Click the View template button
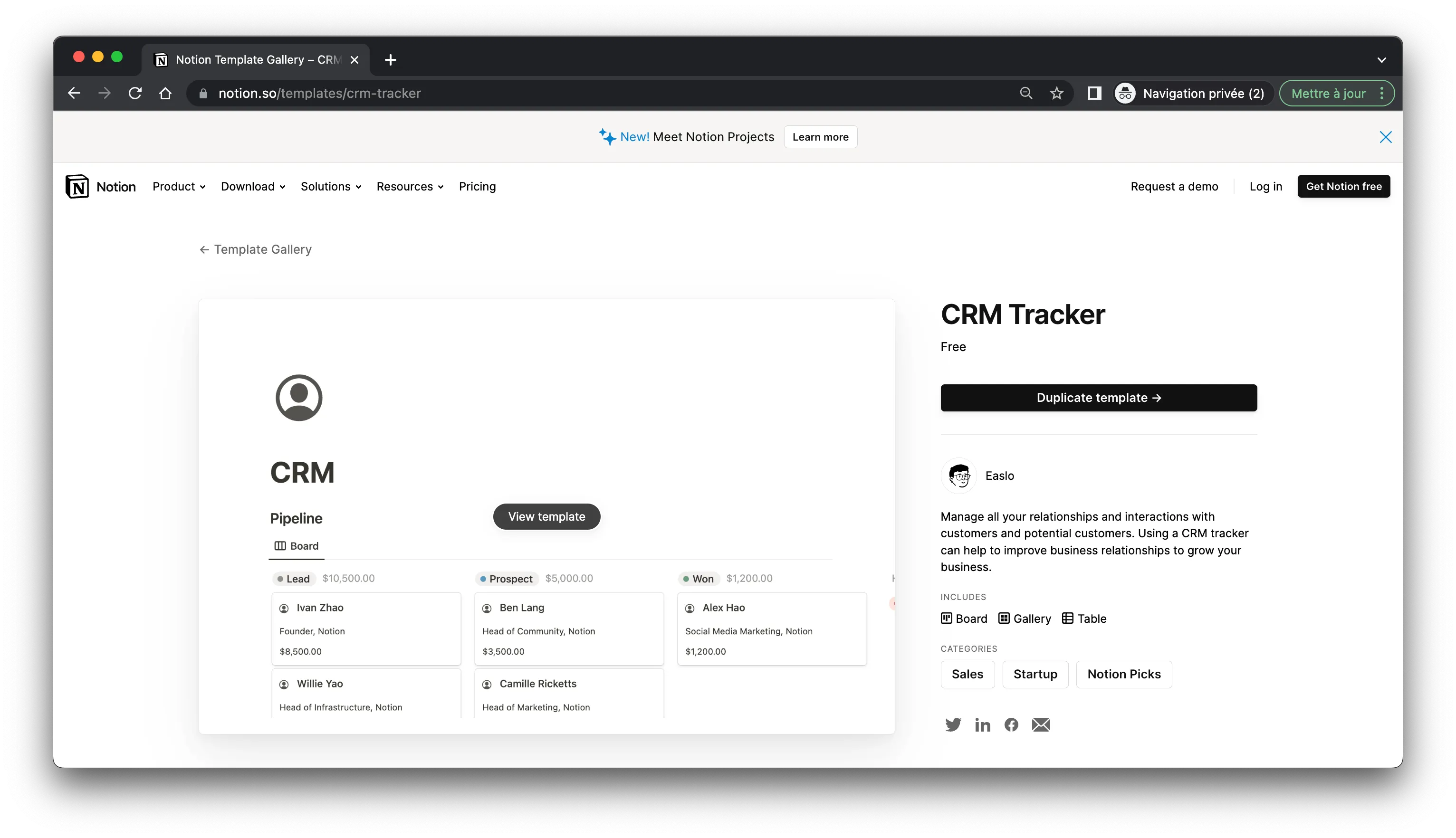1456x838 pixels. [546, 517]
